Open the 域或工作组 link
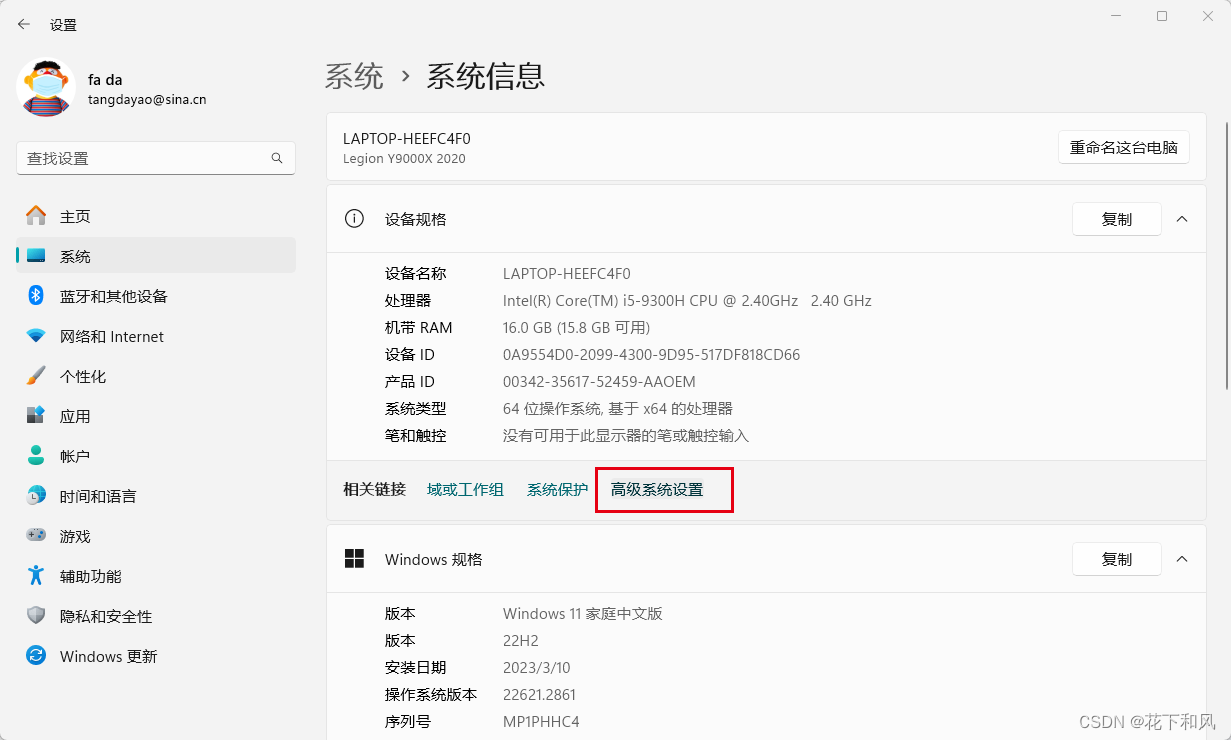The image size is (1231, 740). (x=465, y=490)
